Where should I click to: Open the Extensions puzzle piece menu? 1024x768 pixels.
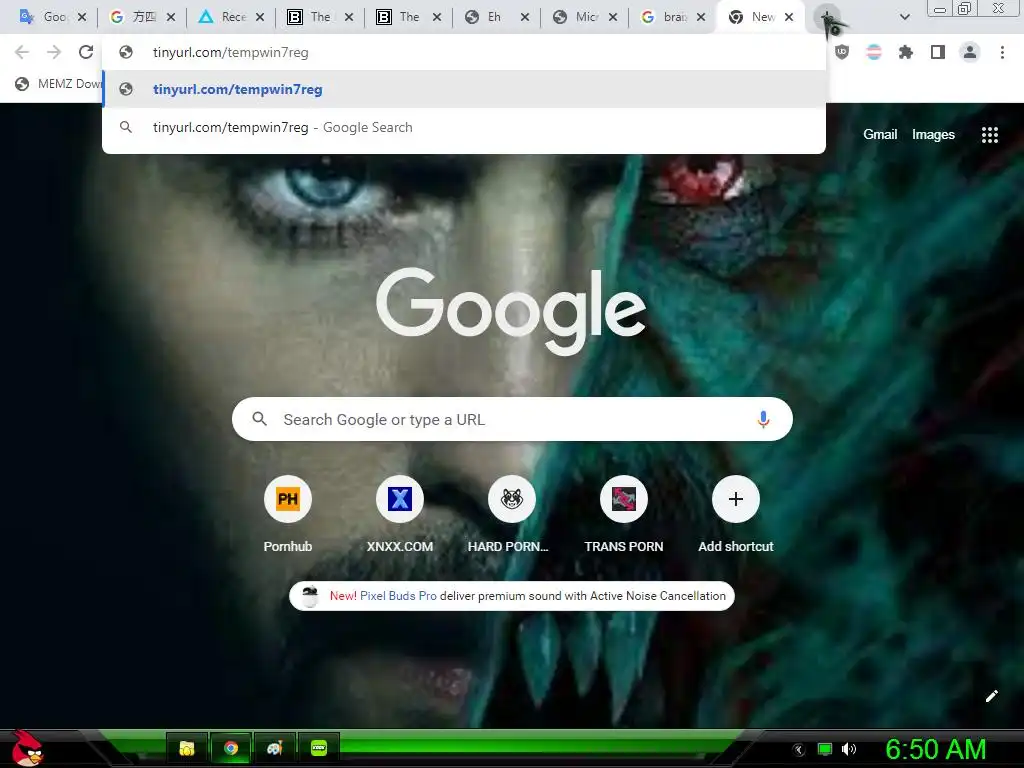point(906,52)
